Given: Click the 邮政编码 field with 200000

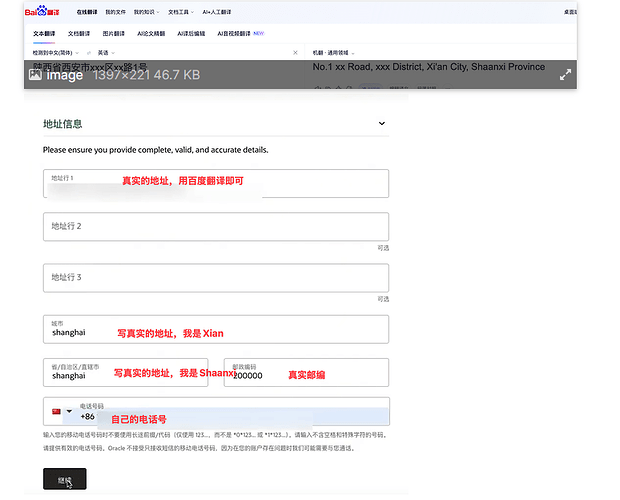Looking at the screenshot, I should click(306, 372).
